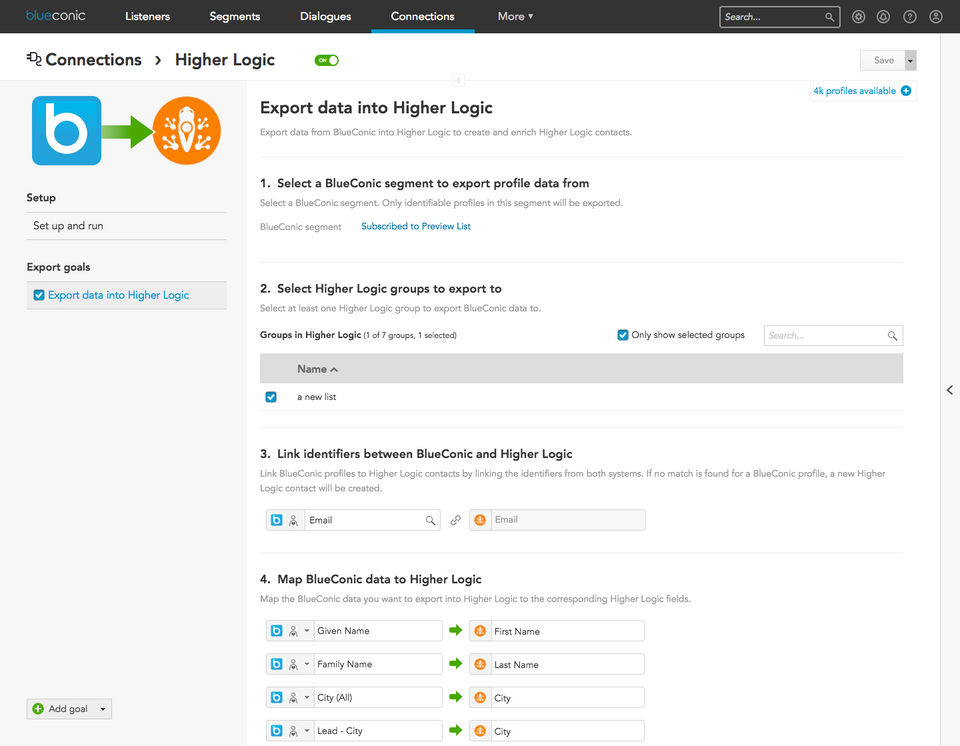Open the More menu in navigation

click(x=515, y=17)
